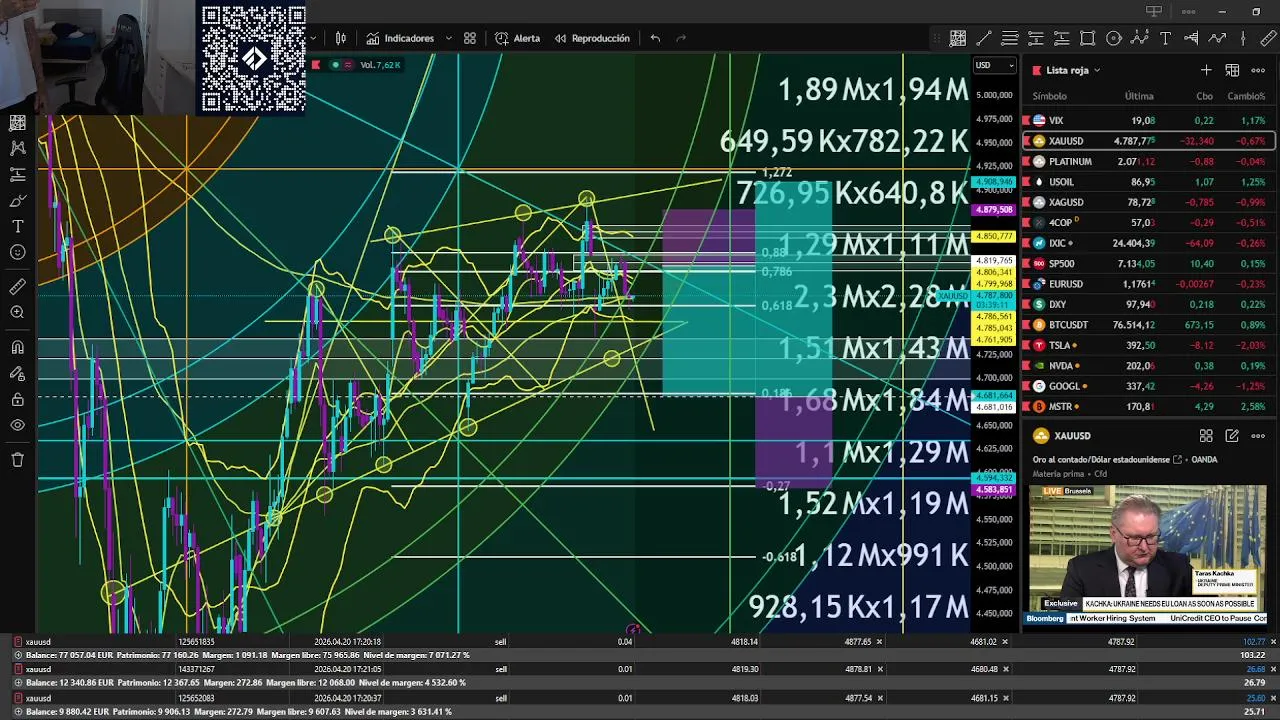This screenshot has height=720, width=1280.
Task: Start the Reproducción bar replay
Action: click(592, 38)
